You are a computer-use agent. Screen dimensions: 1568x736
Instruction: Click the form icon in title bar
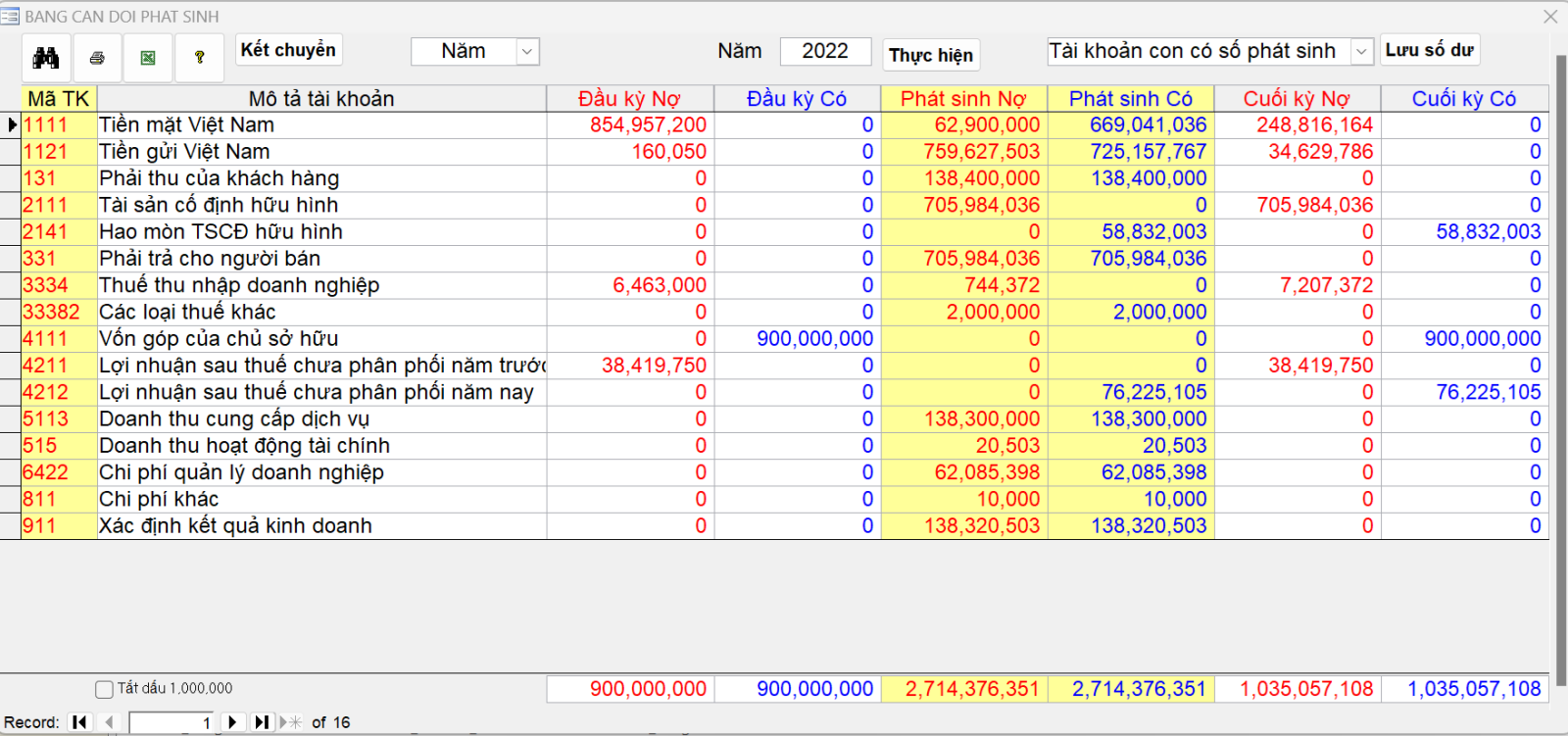10,16
